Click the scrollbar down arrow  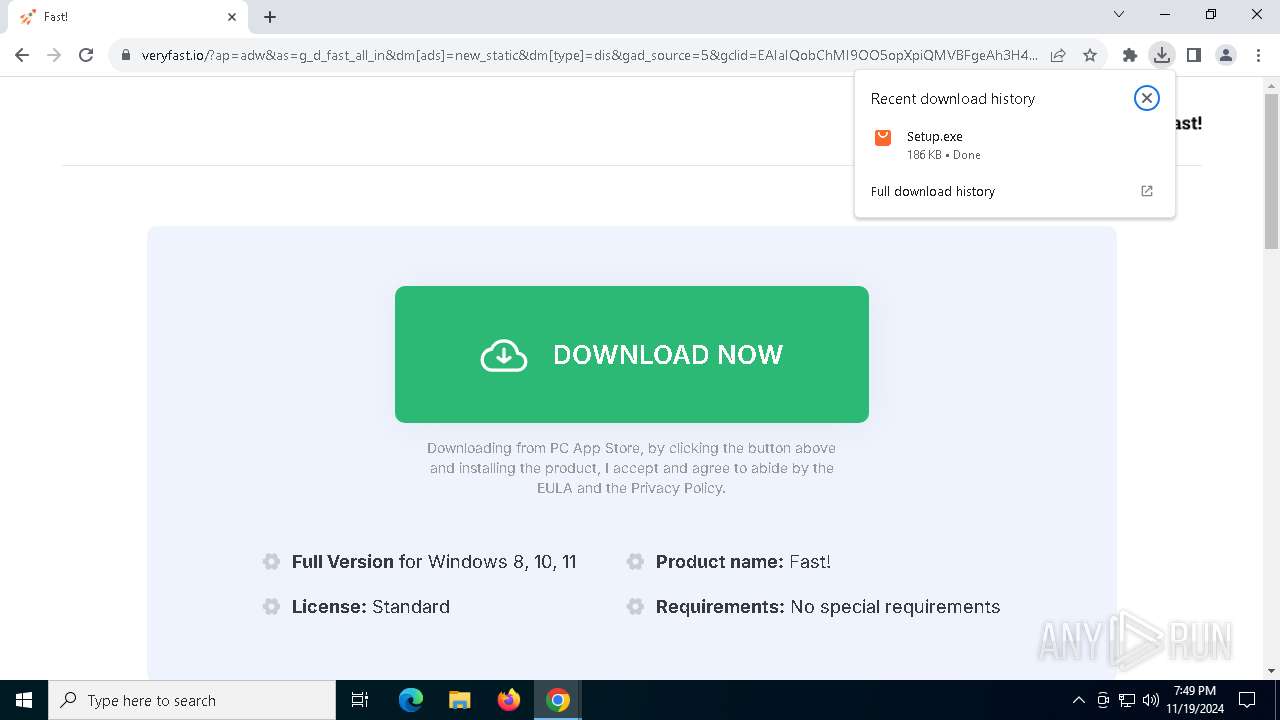pyautogui.click(x=1271, y=671)
